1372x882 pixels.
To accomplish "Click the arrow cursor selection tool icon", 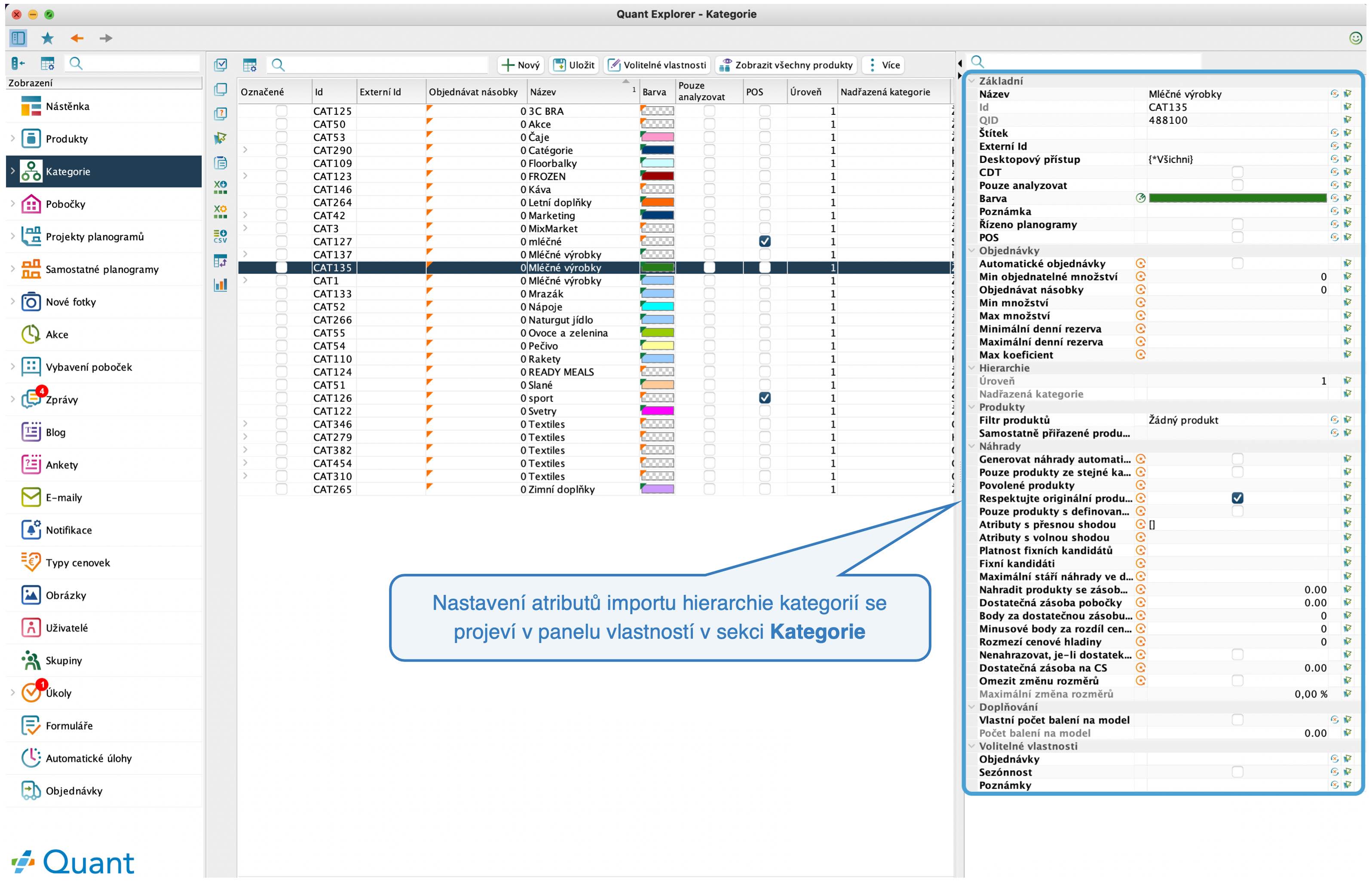I will 220,138.
